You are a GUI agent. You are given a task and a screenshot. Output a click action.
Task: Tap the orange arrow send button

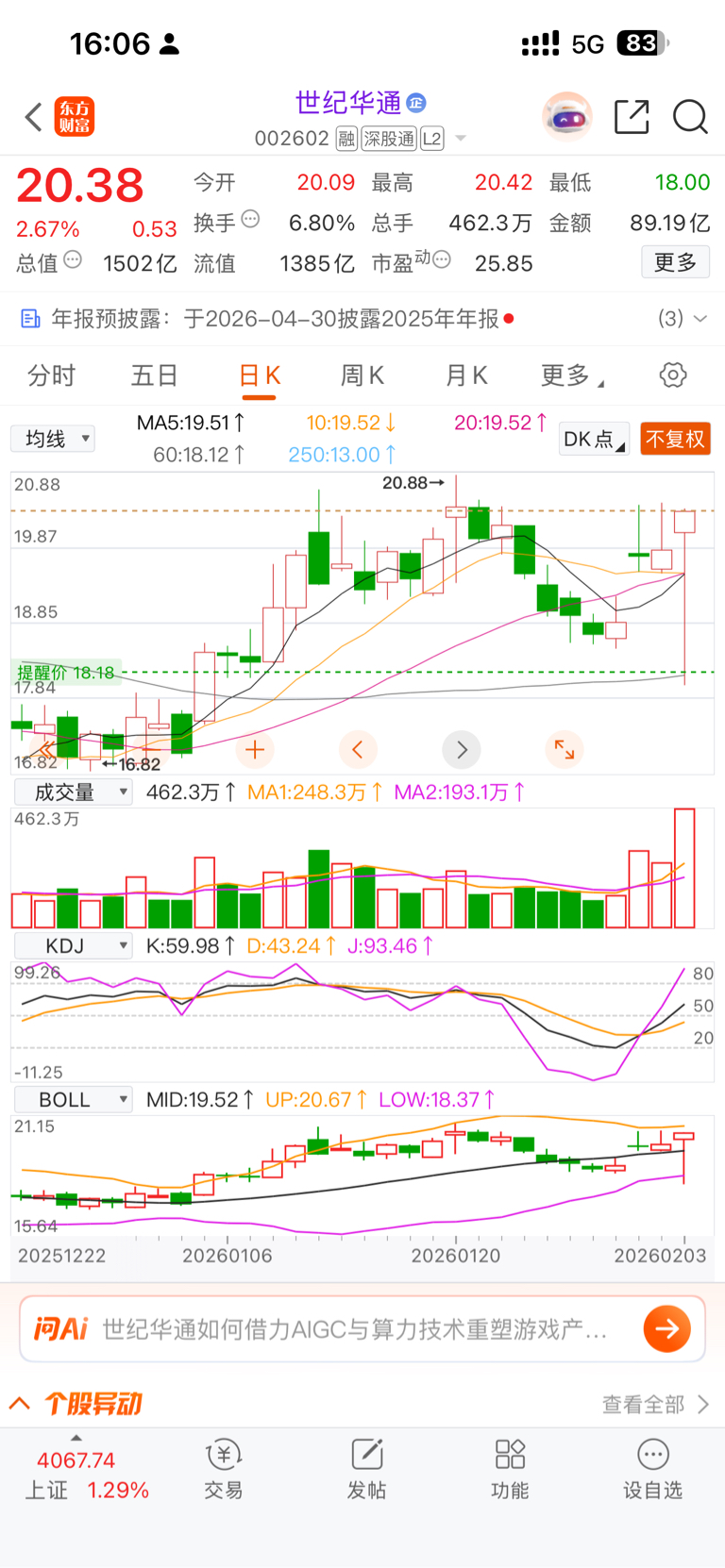[667, 1329]
